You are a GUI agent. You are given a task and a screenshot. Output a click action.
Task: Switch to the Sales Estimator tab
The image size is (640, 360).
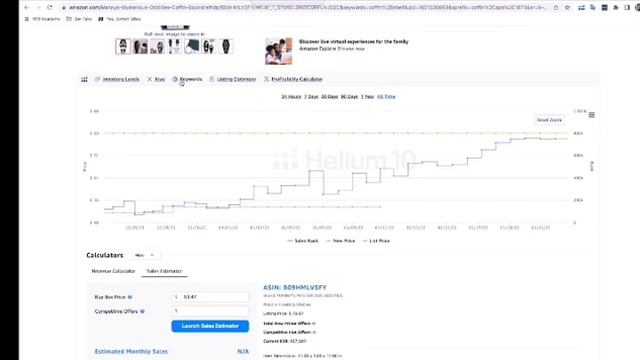coord(164,271)
